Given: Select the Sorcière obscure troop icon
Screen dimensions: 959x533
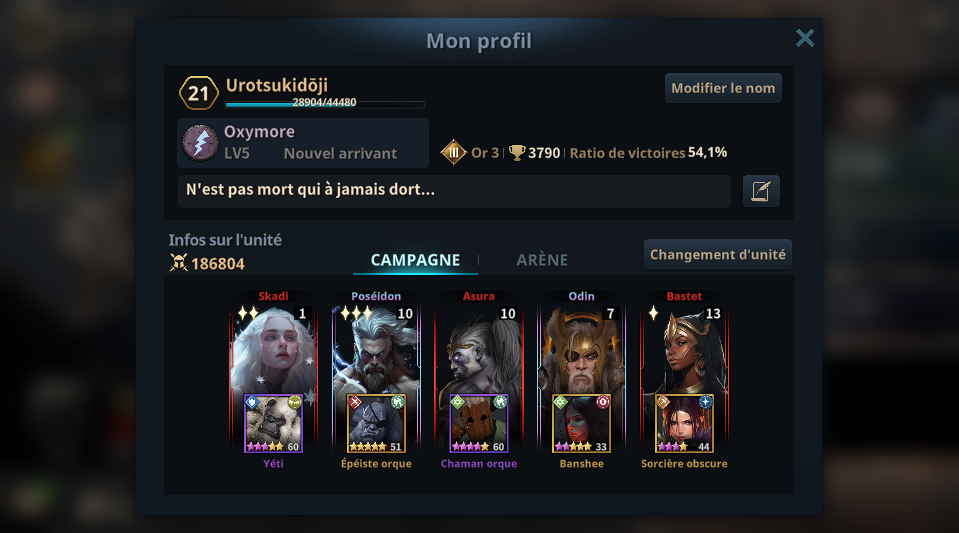Looking at the screenshot, I should 684,423.
